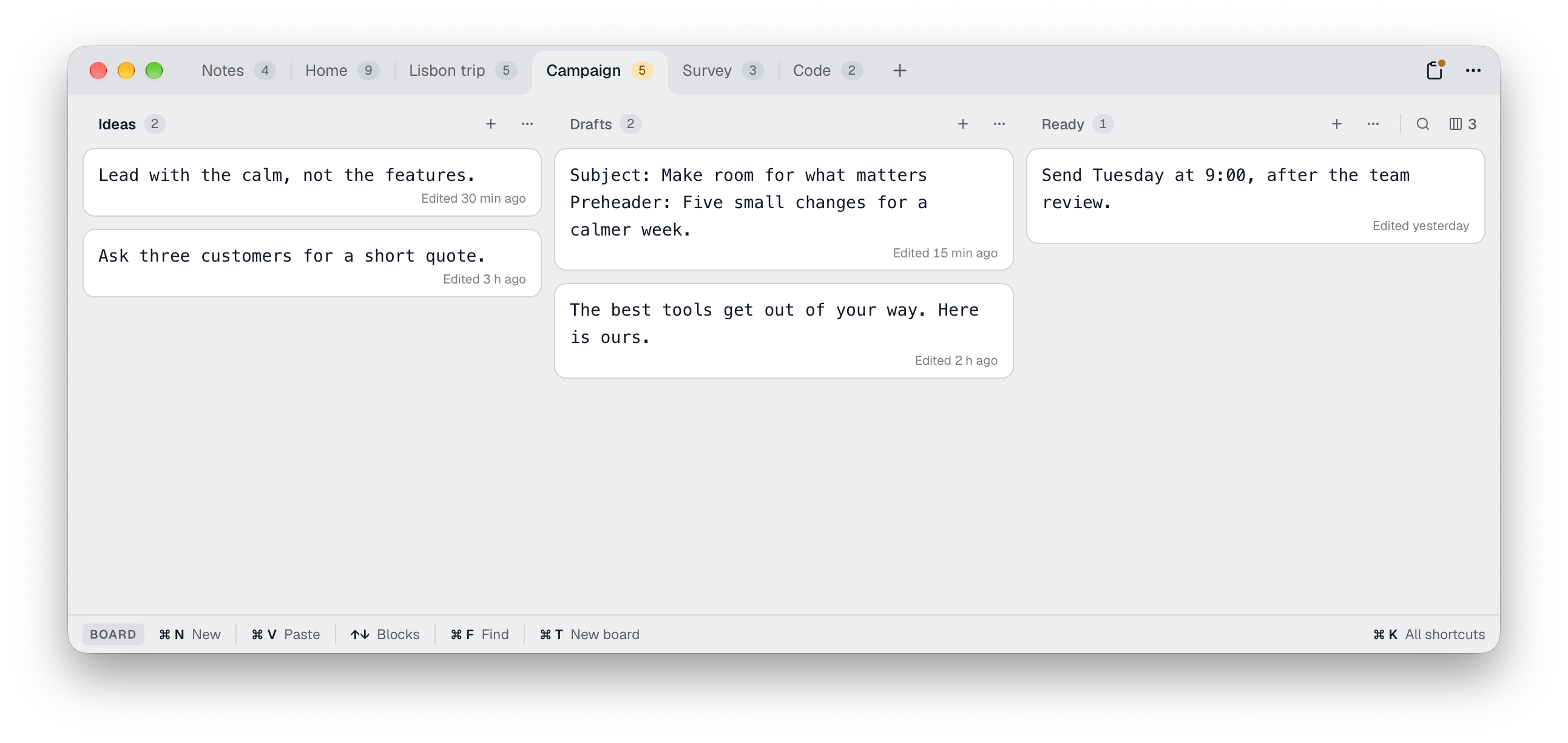Add a new card to Ideas column
This screenshot has height=743, width=1568.
[x=491, y=124]
